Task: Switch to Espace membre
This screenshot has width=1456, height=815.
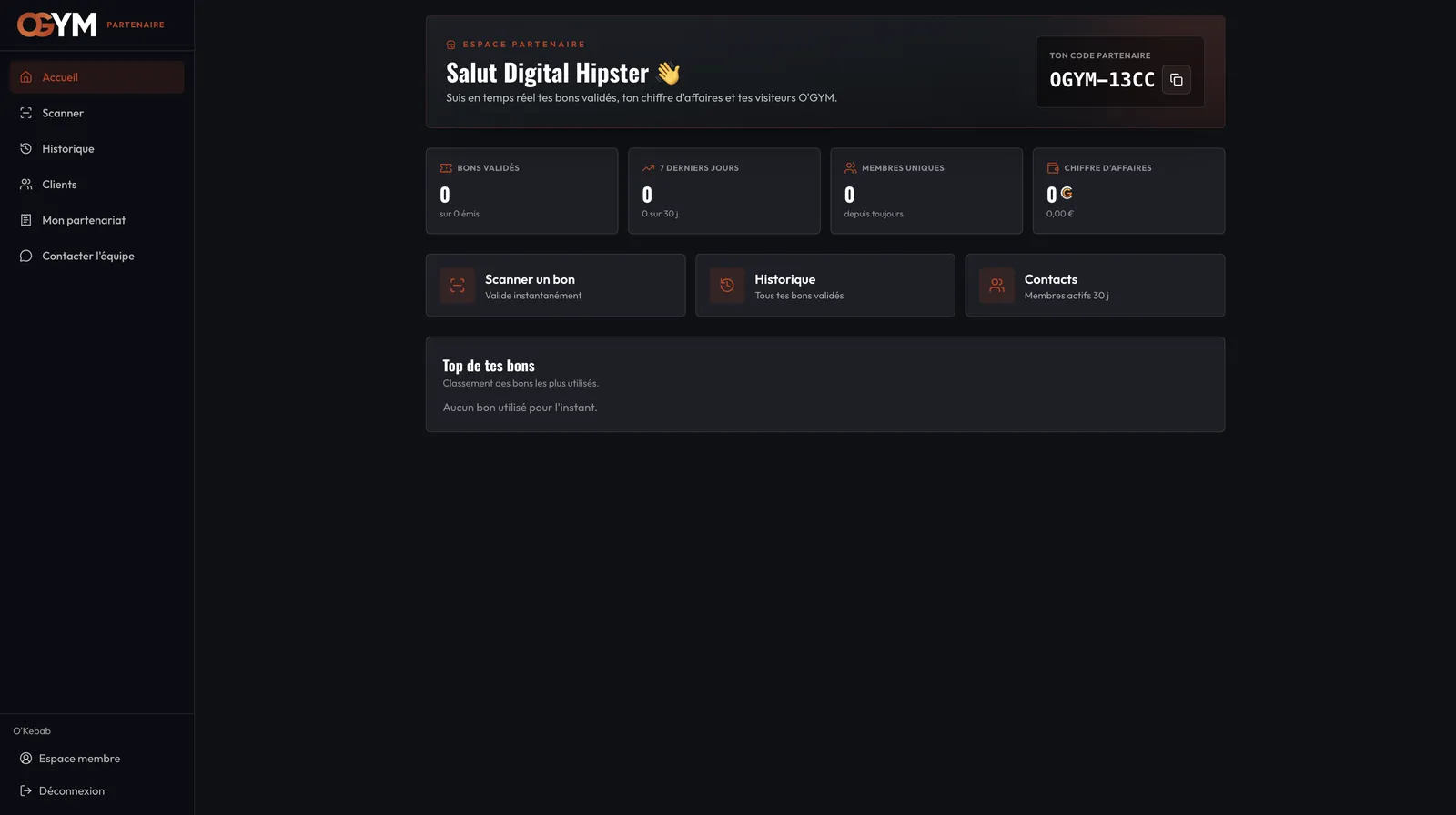Action: coord(97,759)
